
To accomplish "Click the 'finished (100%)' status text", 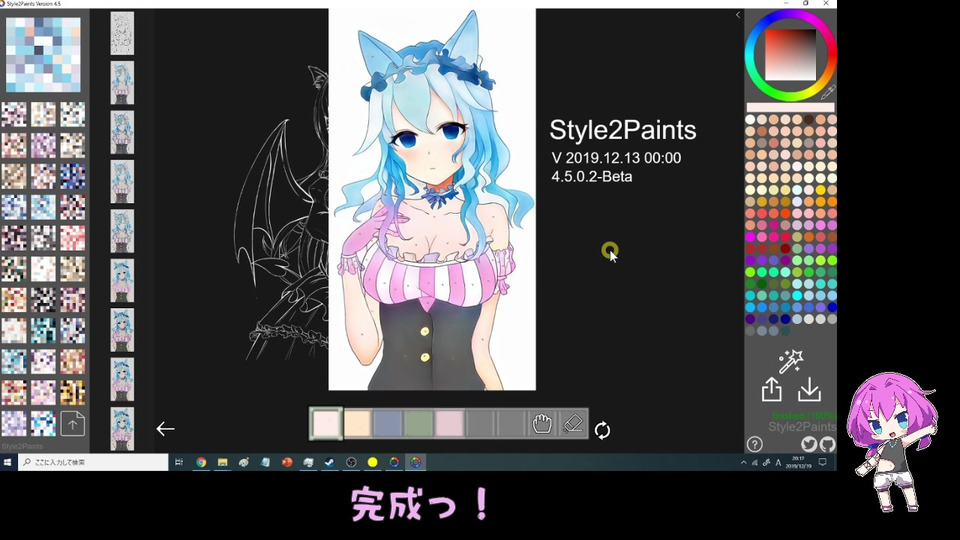I will point(804,415).
